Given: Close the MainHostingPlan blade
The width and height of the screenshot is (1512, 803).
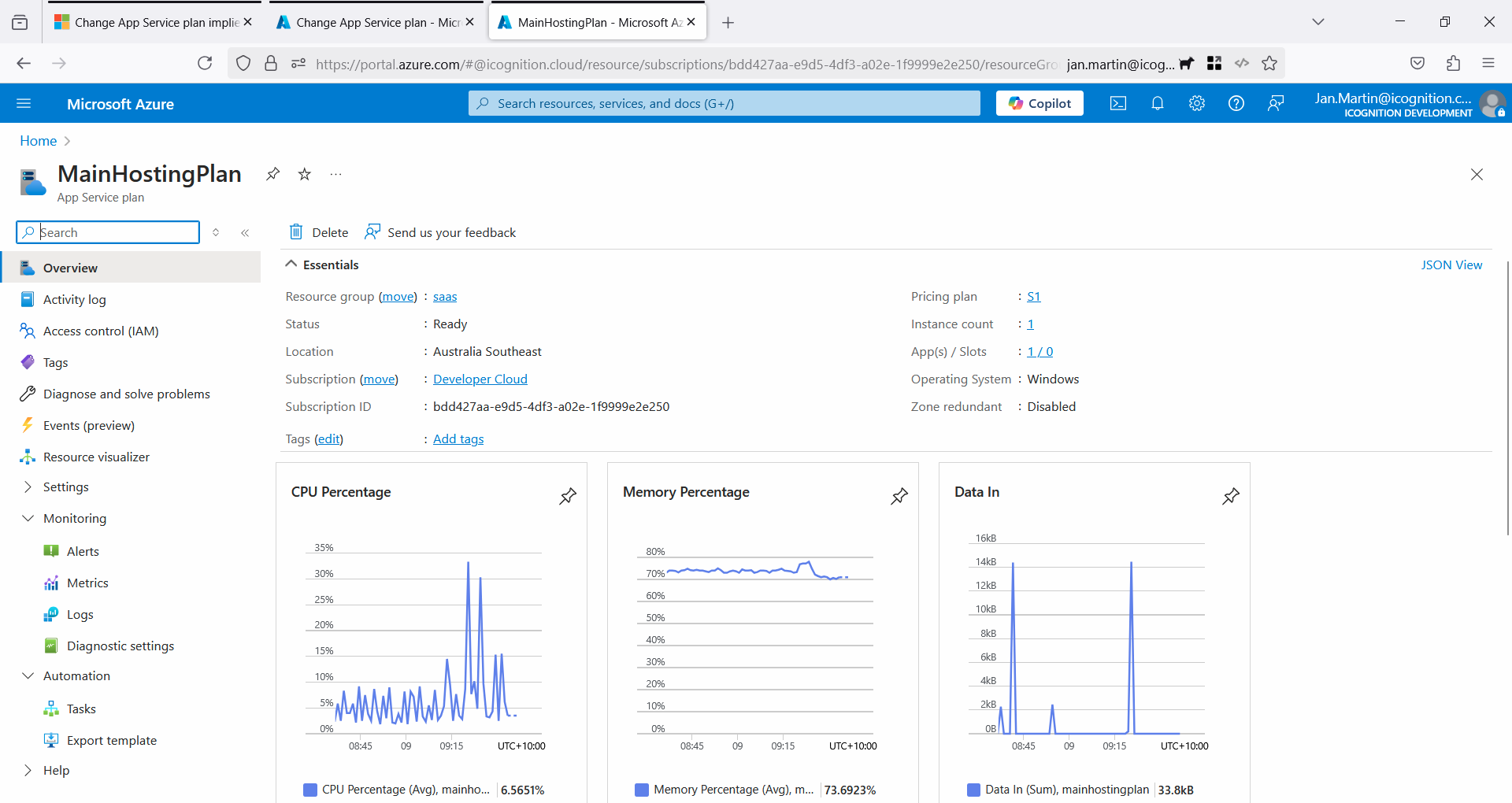Looking at the screenshot, I should tap(1477, 175).
